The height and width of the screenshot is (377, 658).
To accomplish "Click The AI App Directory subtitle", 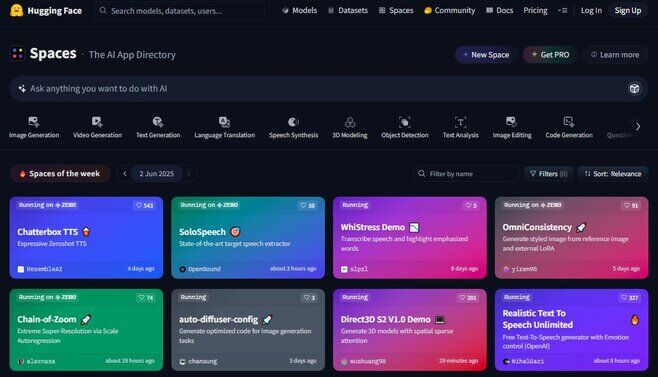I will tap(132, 55).
